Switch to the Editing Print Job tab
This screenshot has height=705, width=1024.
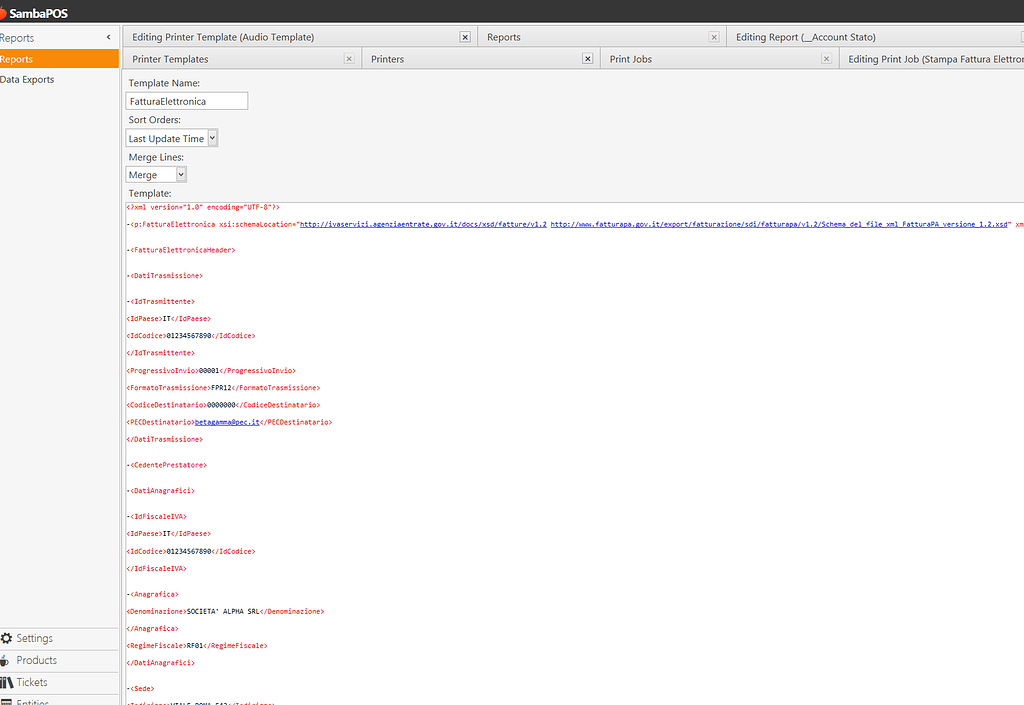(935, 59)
